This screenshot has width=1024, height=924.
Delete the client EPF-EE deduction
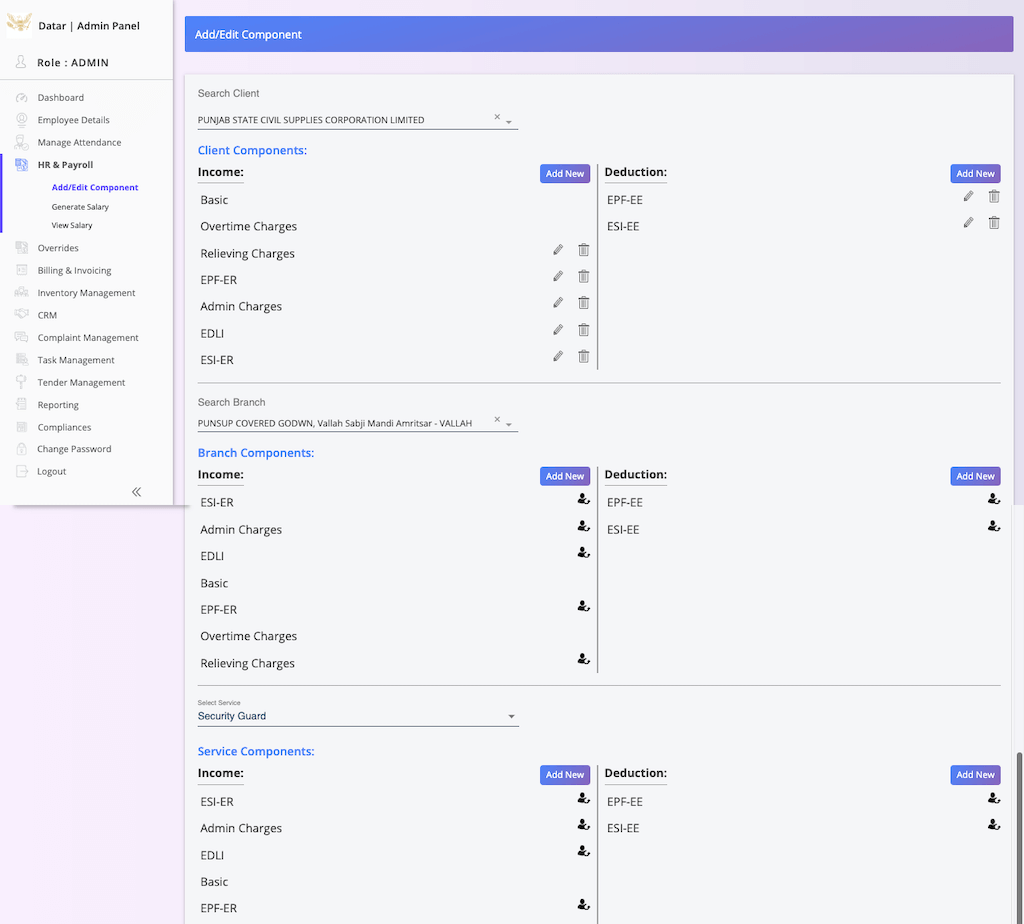(994, 196)
